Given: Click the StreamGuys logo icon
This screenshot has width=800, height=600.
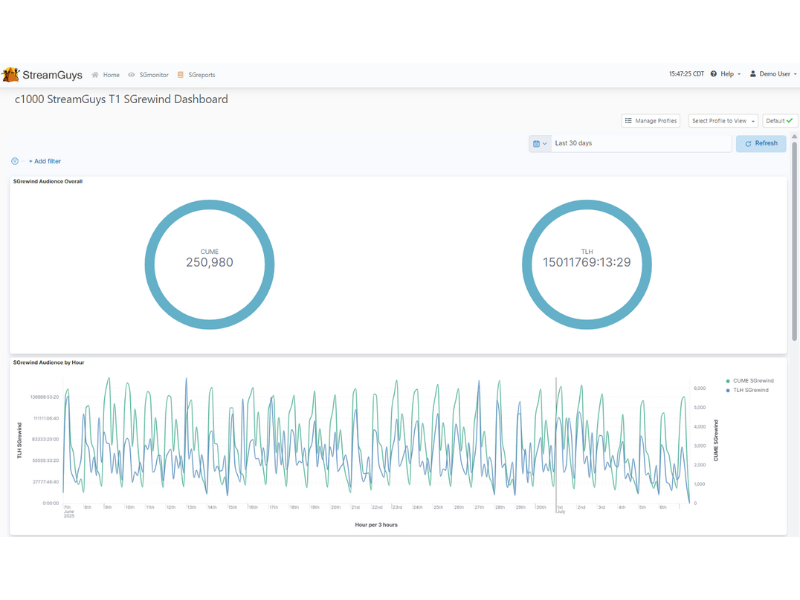Looking at the screenshot, I should (x=11, y=74).
